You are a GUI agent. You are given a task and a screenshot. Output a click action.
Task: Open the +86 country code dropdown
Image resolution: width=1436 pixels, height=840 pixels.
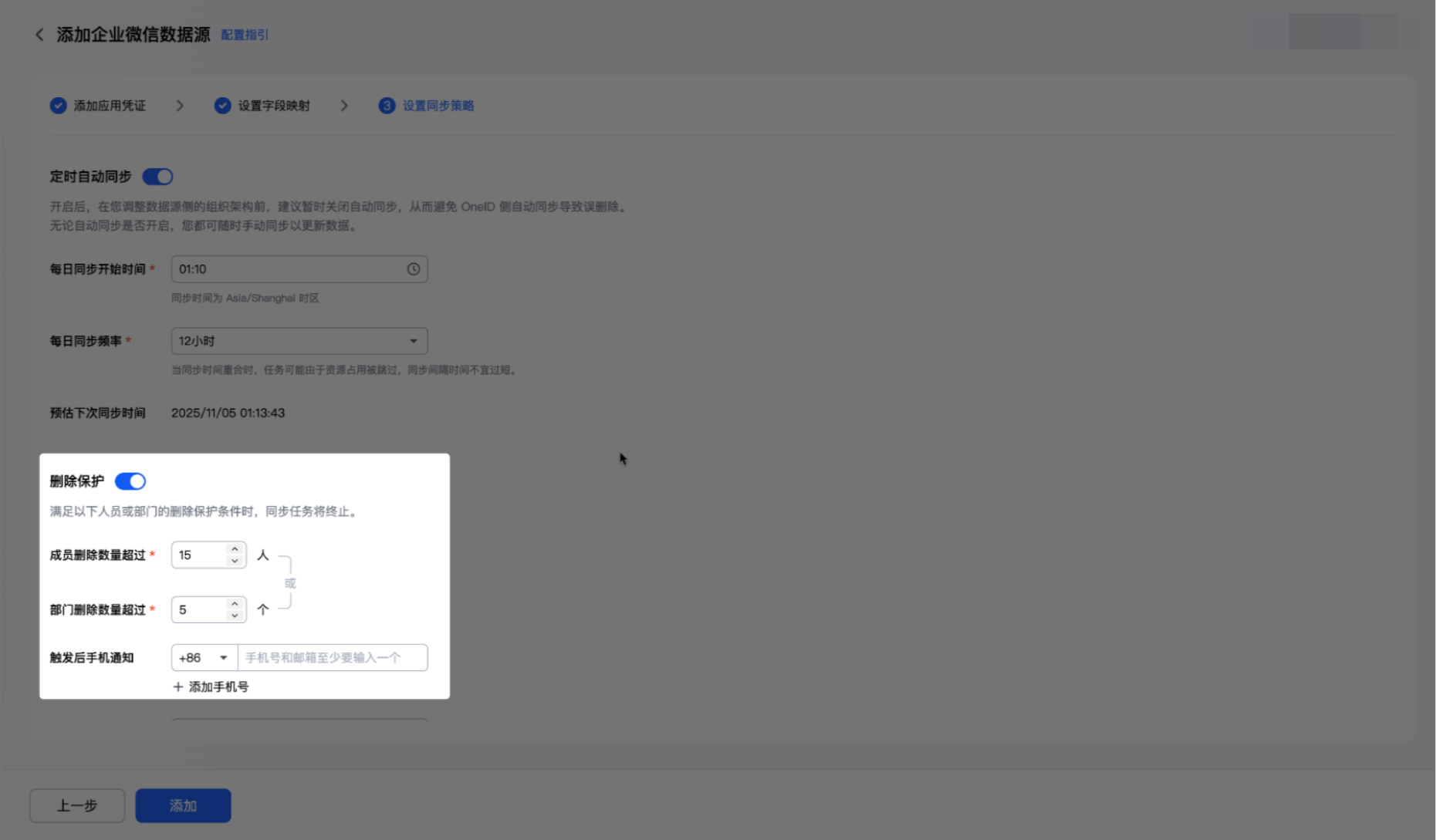(x=204, y=658)
